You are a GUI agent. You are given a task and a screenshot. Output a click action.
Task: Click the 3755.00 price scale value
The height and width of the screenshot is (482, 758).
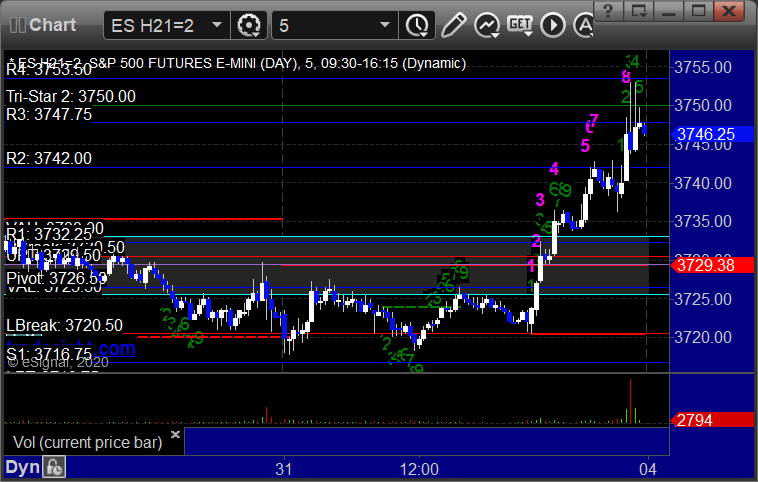click(703, 67)
